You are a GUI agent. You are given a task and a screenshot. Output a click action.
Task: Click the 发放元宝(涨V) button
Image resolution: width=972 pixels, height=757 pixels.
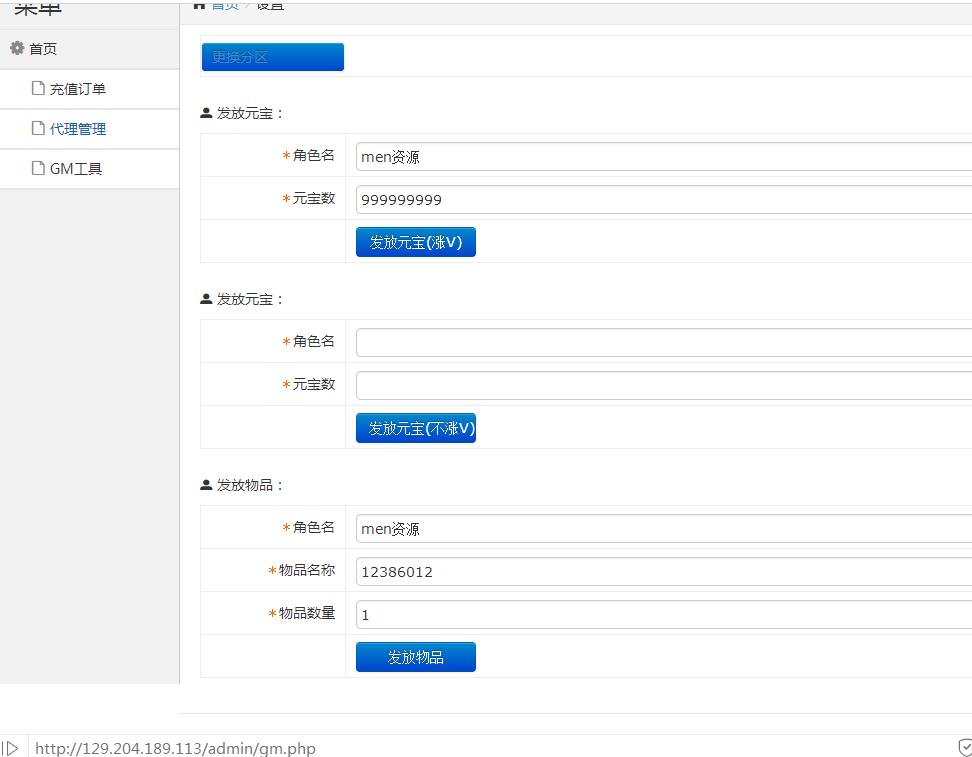415,242
